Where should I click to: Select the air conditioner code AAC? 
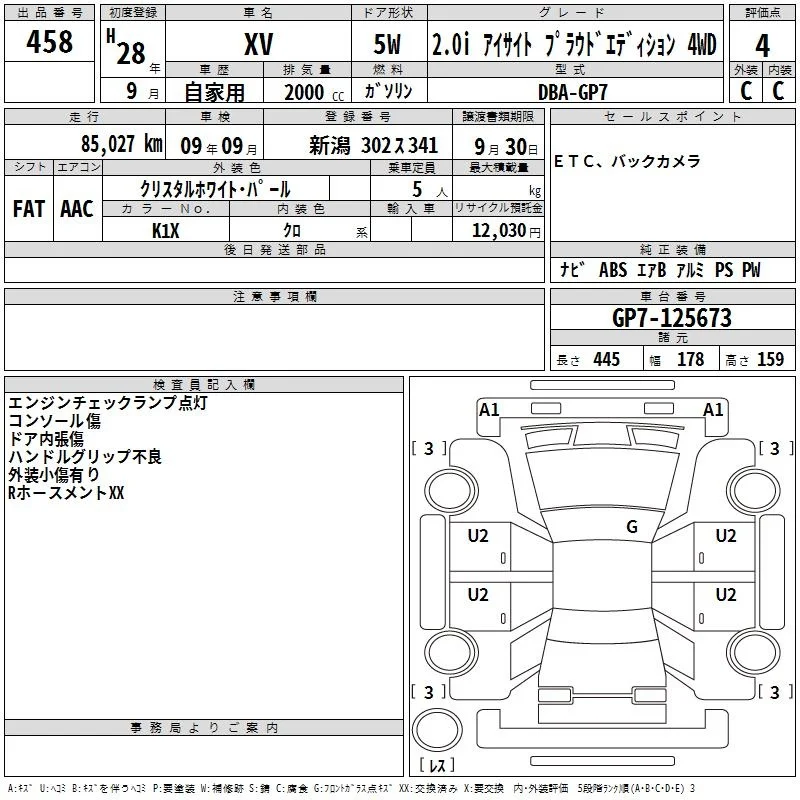click(x=77, y=209)
